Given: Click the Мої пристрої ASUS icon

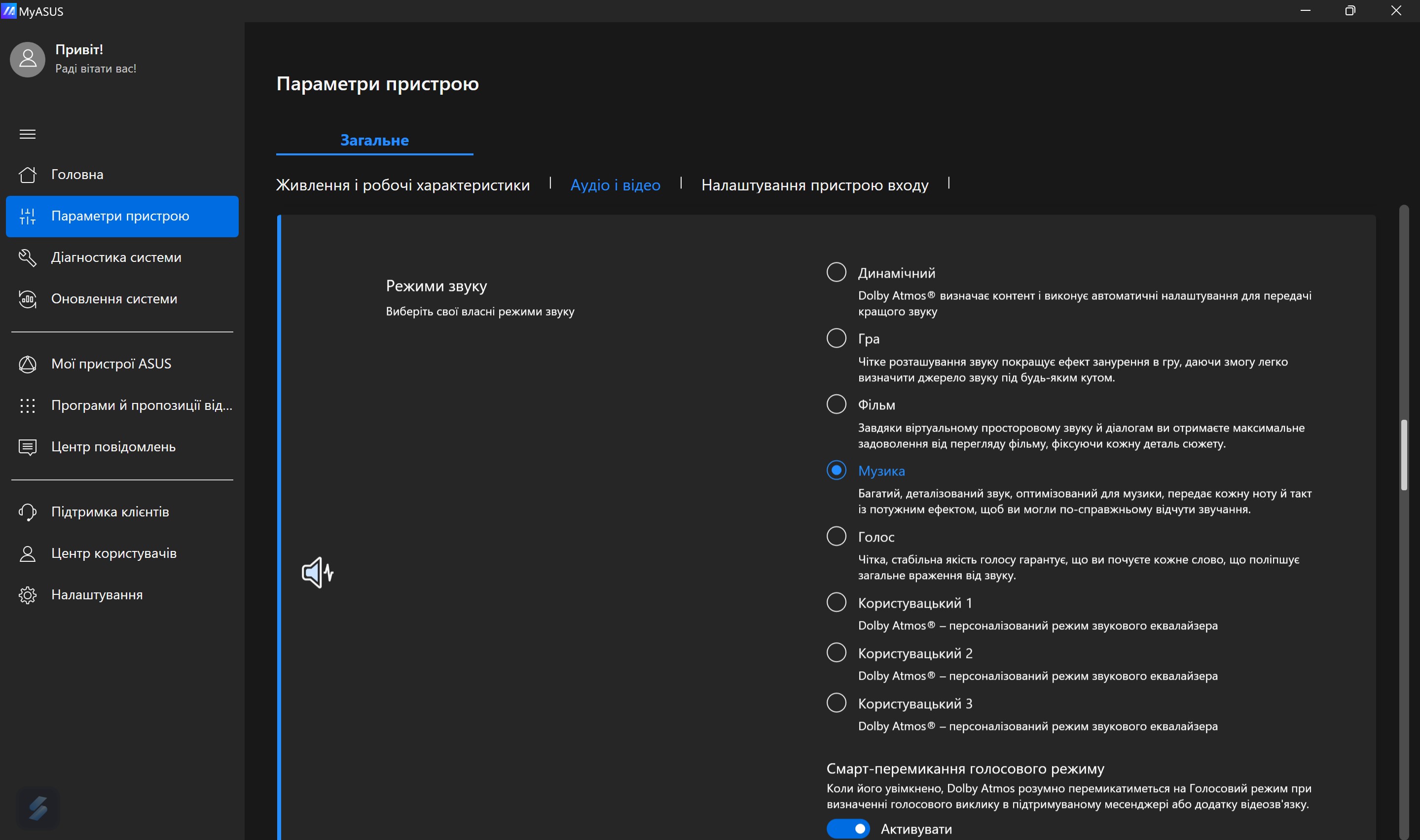Looking at the screenshot, I should 27,364.
